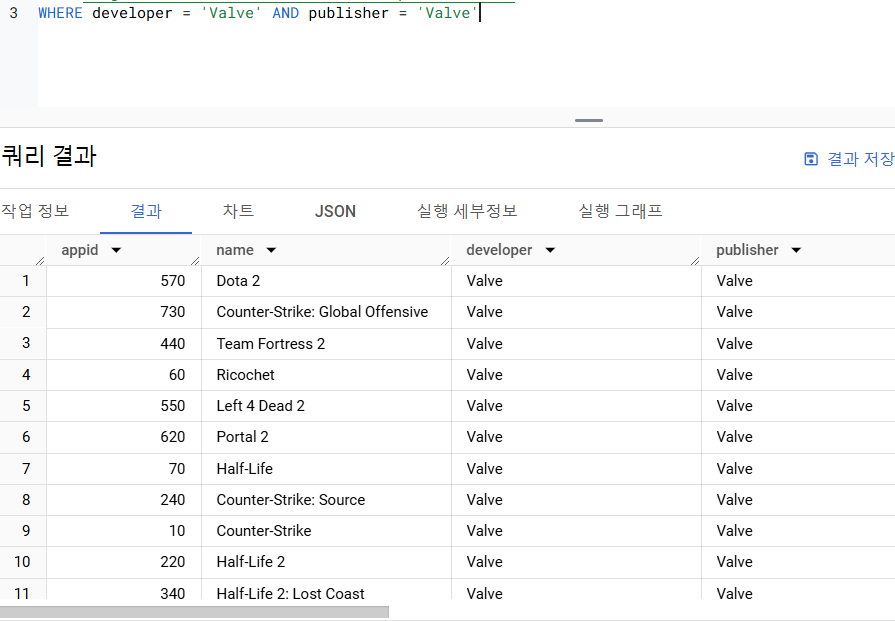Viewport: 895px width, 621px height.
Task: Click appid value 440
Action: 172,344
